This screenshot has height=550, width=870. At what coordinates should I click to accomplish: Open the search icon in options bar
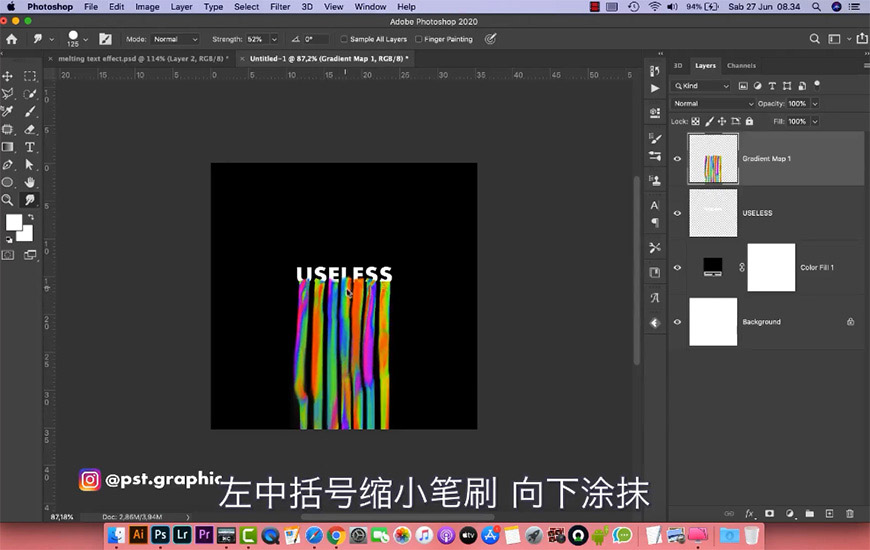(x=814, y=39)
